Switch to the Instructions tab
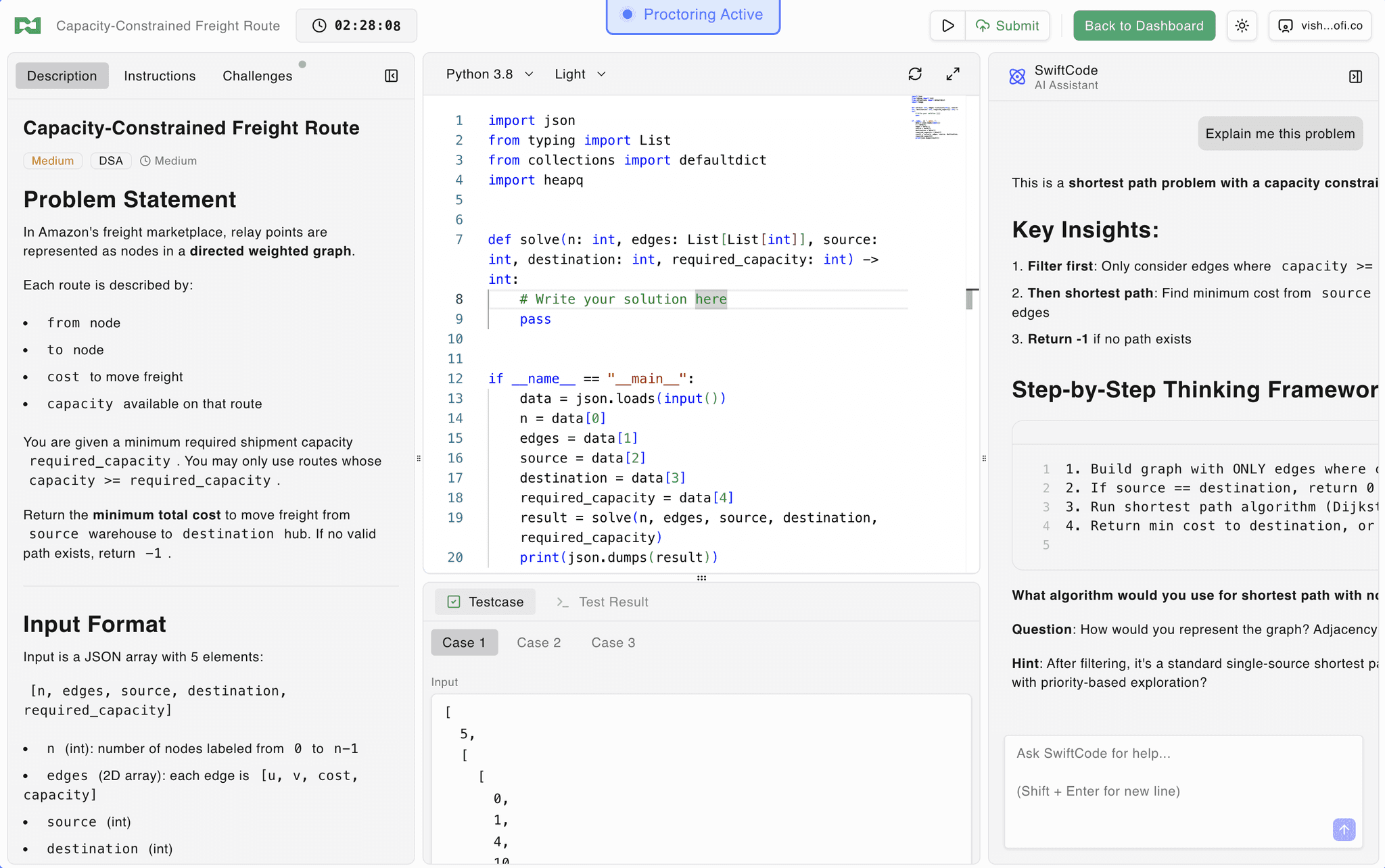Image resolution: width=1385 pixels, height=868 pixels. (160, 76)
